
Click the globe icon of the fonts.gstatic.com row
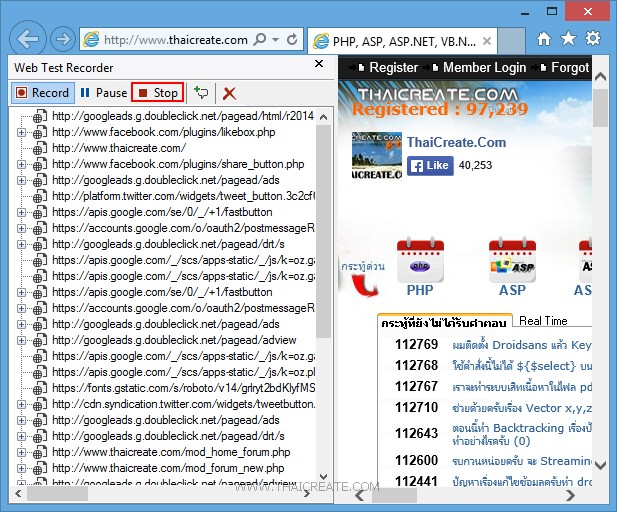point(39,388)
